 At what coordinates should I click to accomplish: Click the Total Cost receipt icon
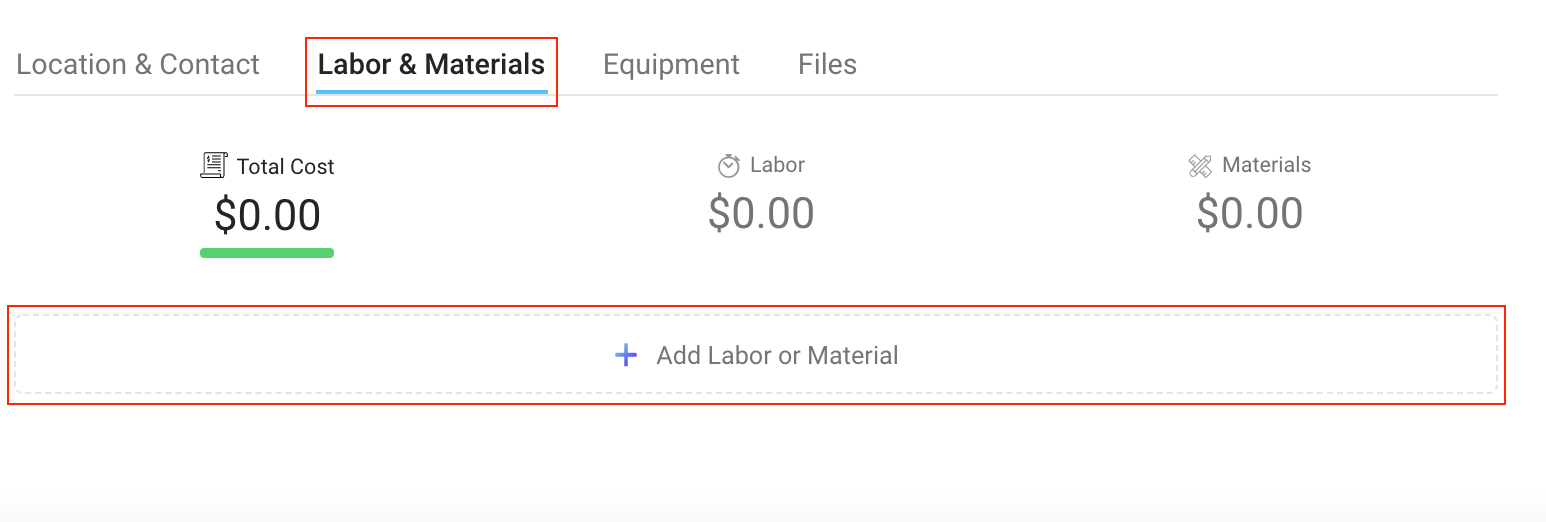coord(214,166)
